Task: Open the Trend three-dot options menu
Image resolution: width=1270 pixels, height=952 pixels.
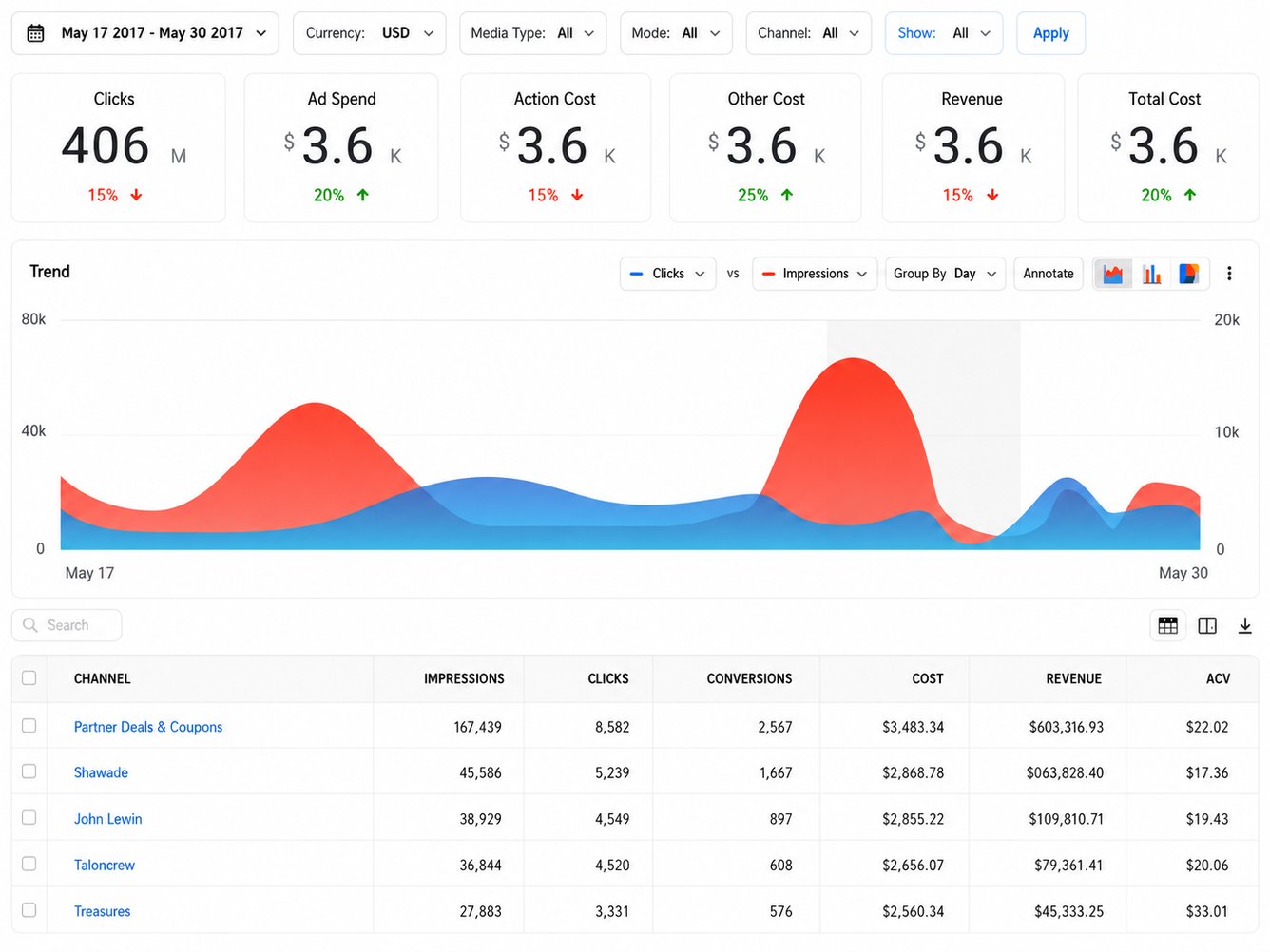Action: (1229, 274)
